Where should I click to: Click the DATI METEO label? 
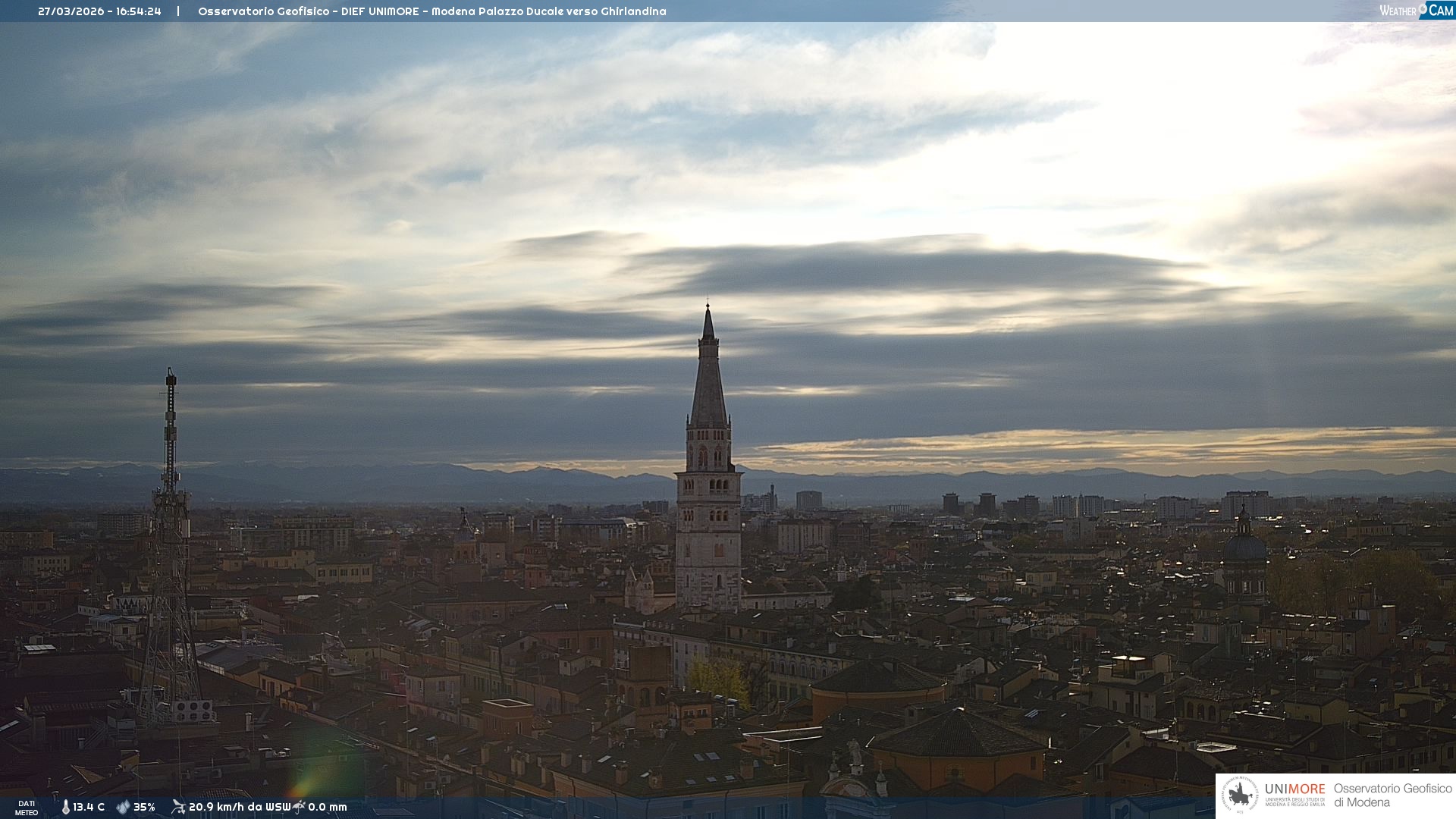(x=27, y=808)
